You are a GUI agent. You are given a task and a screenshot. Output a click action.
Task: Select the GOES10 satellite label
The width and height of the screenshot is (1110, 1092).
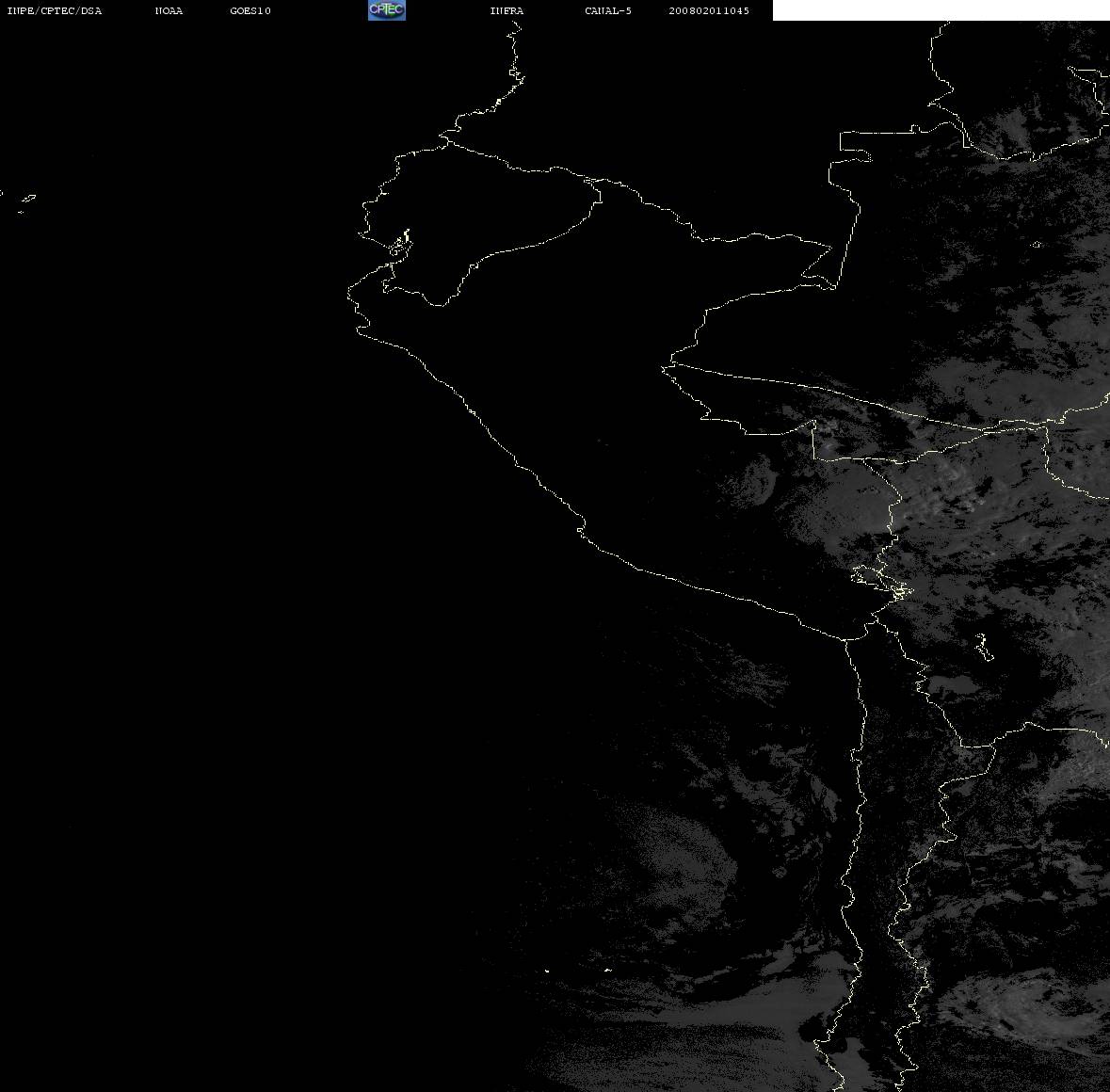click(250, 10)
